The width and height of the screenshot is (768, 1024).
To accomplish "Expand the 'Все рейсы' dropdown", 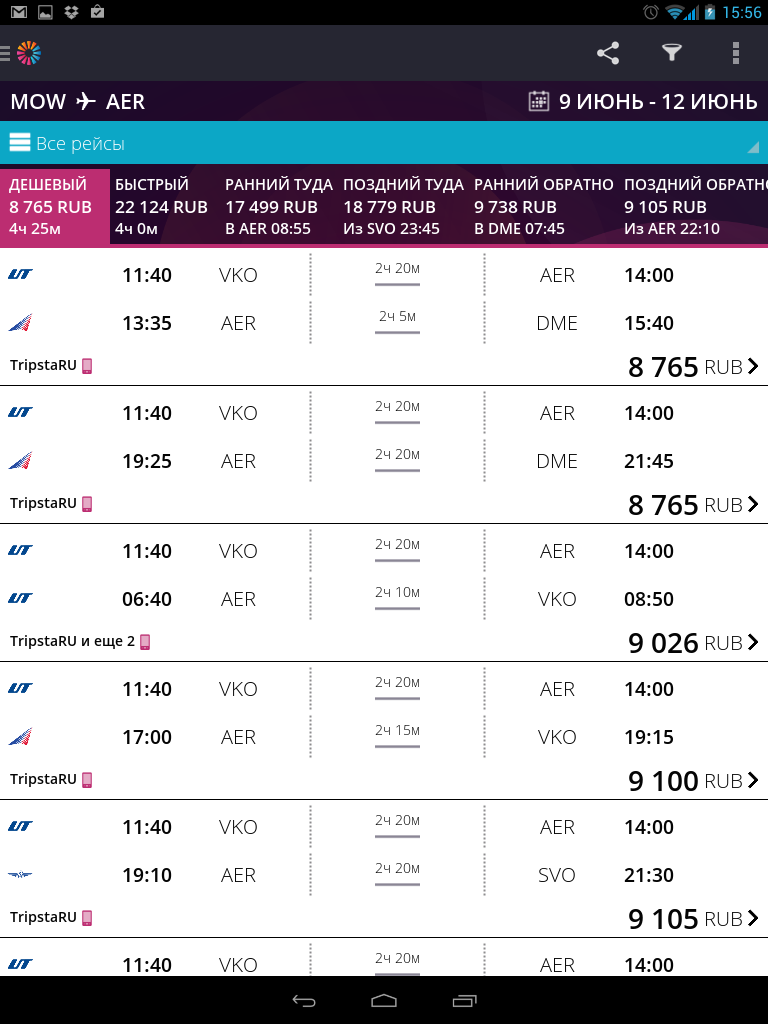I will [x=384, y=142].
